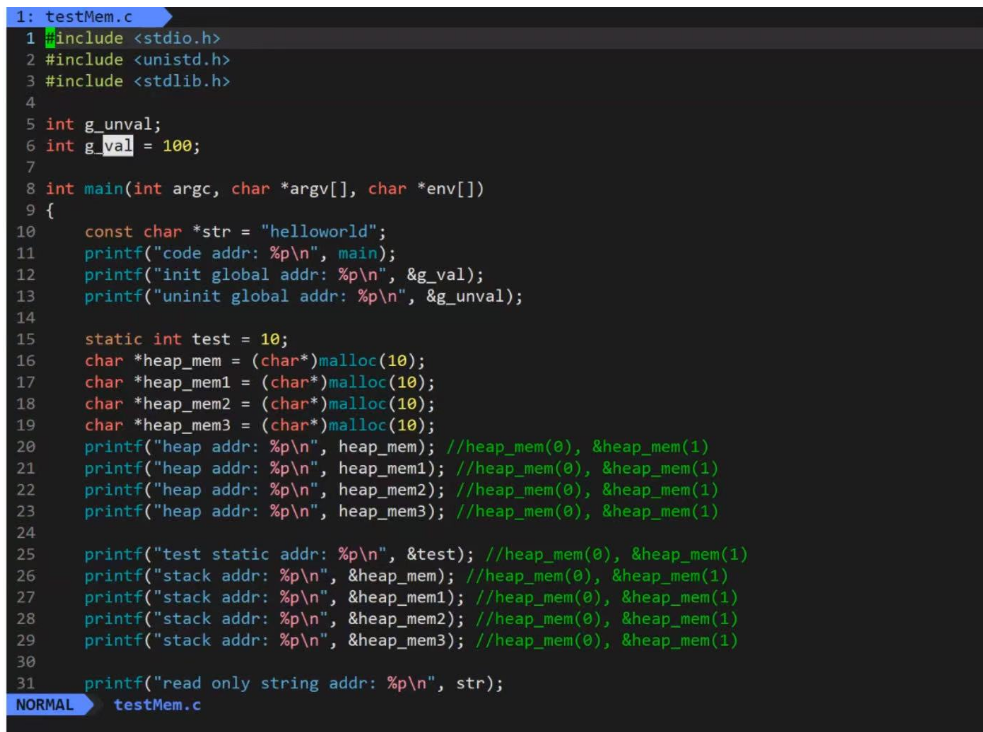Image resolution: width=983 pixels, height=732 pixels.
Task: Click 'main' function name on line 8
Action: click(103, 189)
